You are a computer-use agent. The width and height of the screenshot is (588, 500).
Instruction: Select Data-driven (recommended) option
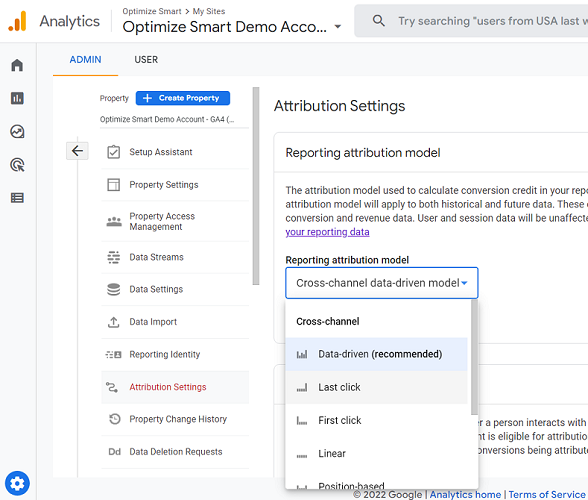coord(376,354)
